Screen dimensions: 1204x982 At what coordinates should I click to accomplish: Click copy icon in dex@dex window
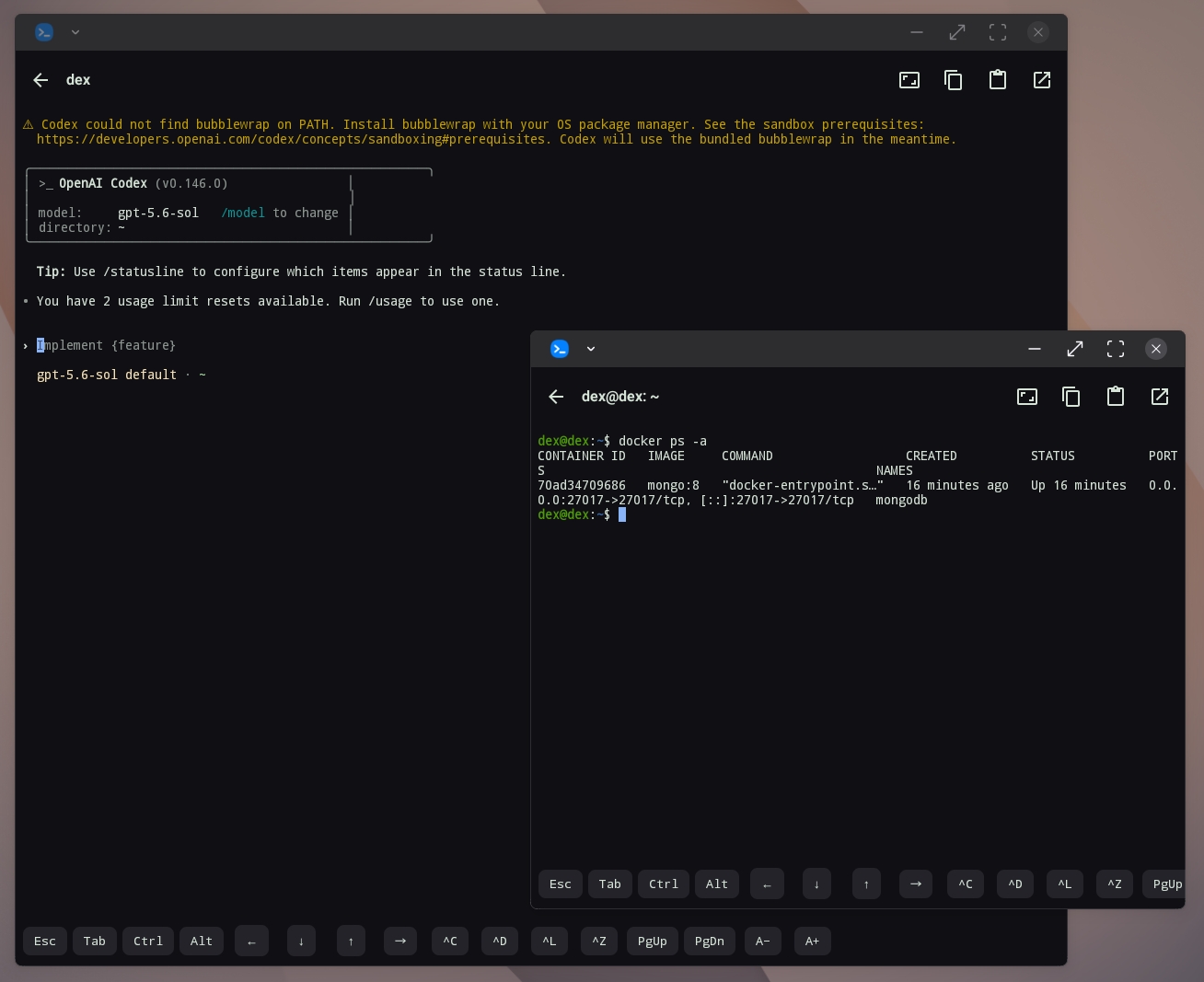tap(1071, 397)
